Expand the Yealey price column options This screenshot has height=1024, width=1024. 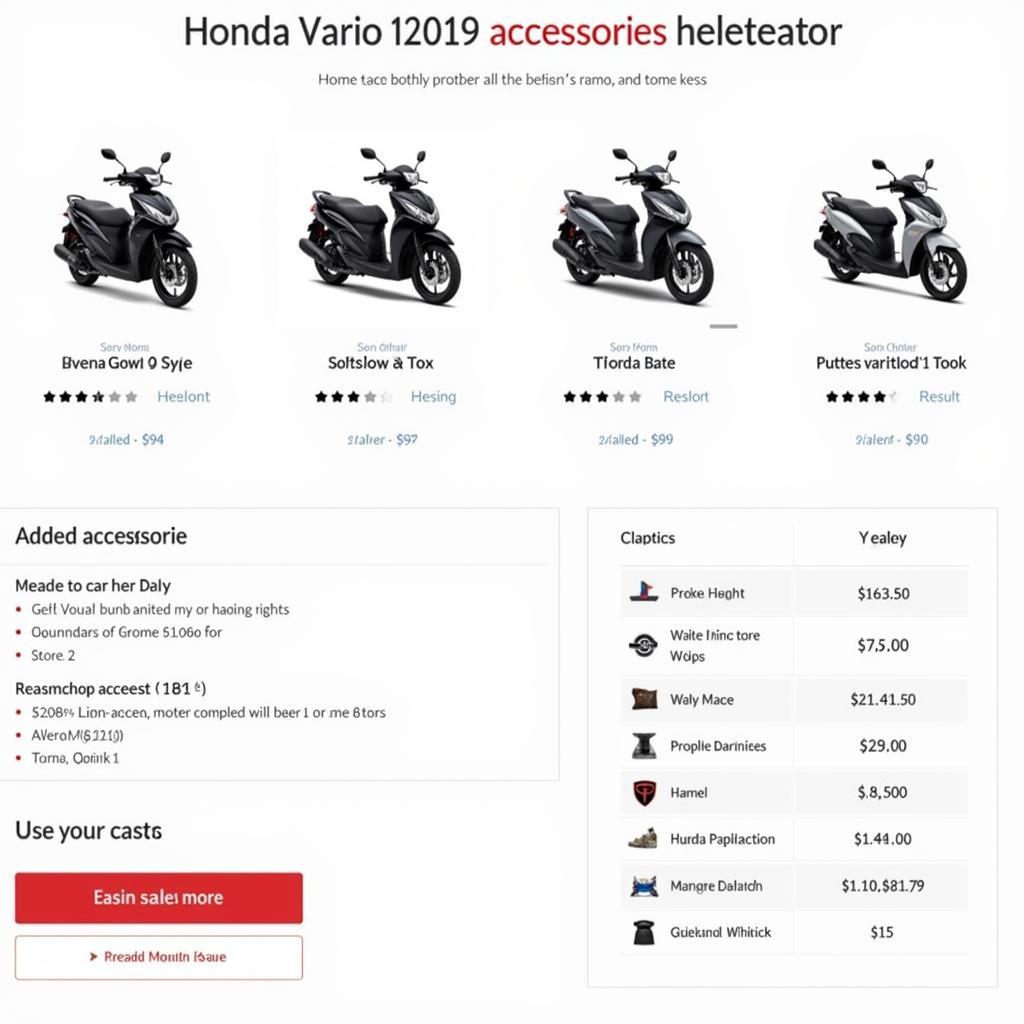[x=882, y=538]
